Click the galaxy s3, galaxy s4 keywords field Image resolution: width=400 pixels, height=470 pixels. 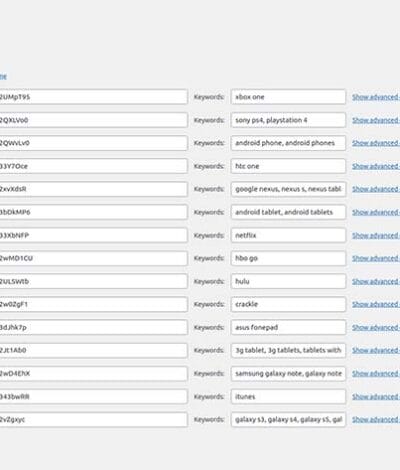(x=288, y=420)
